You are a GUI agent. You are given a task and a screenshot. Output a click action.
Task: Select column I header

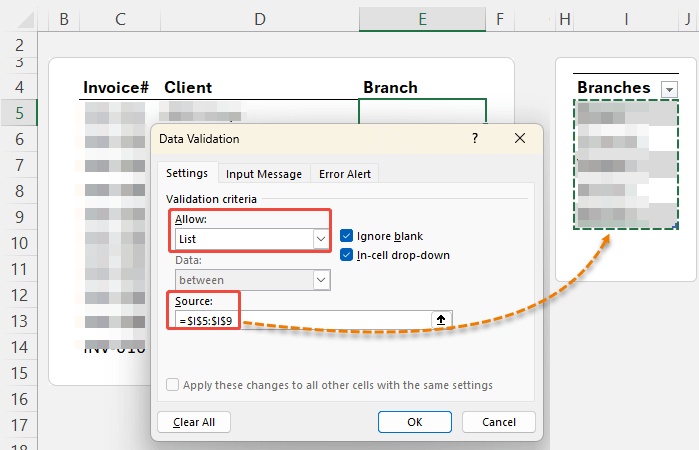[626, 19]
